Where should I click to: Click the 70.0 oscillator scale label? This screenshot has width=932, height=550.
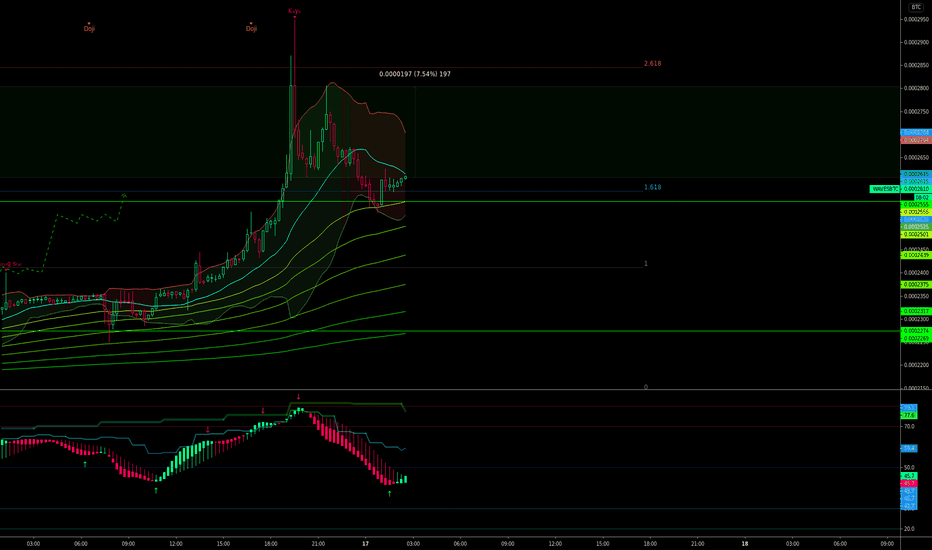coord(909,426)
